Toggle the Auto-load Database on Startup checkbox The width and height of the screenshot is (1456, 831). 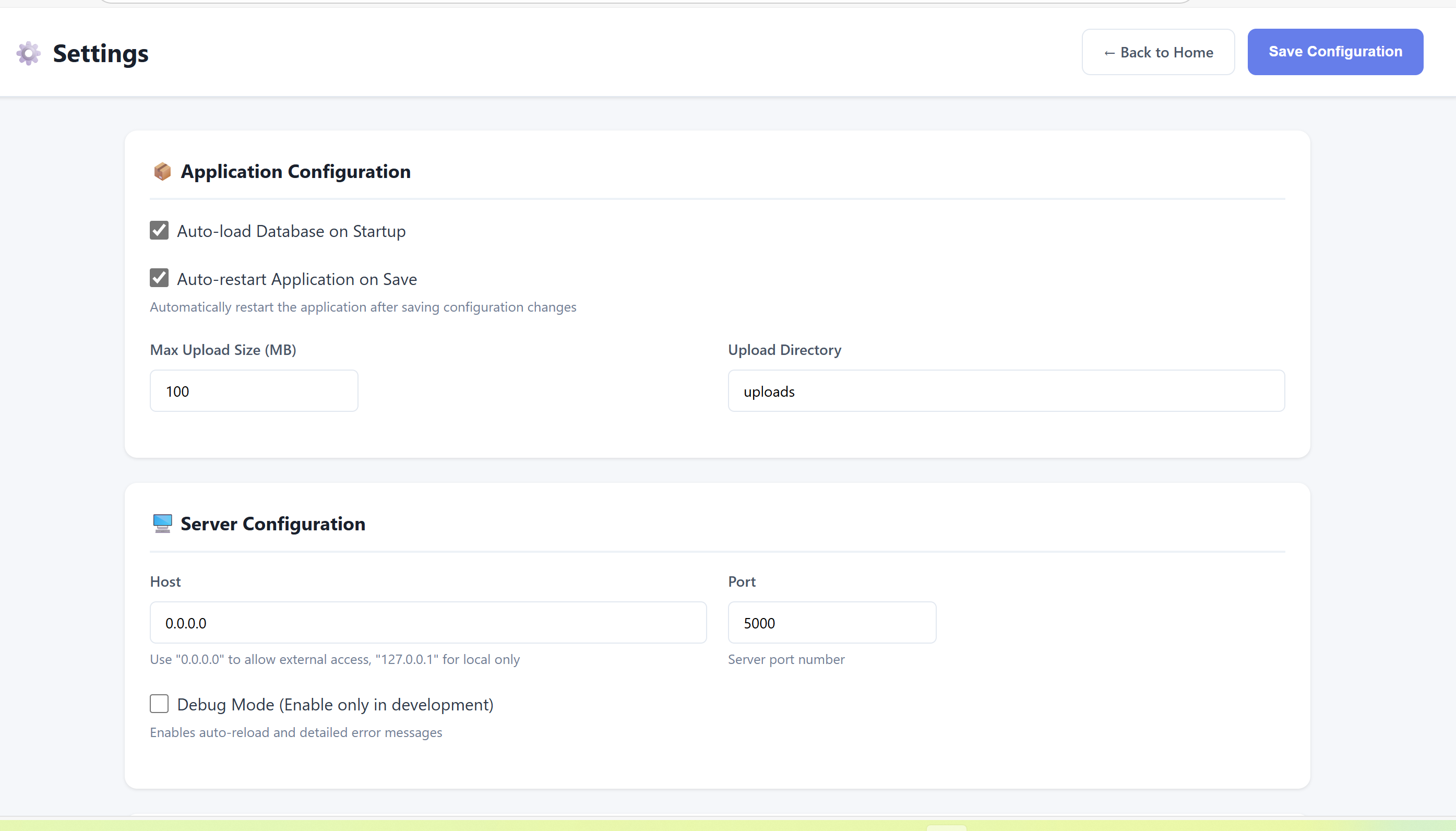tap(159, 231)
